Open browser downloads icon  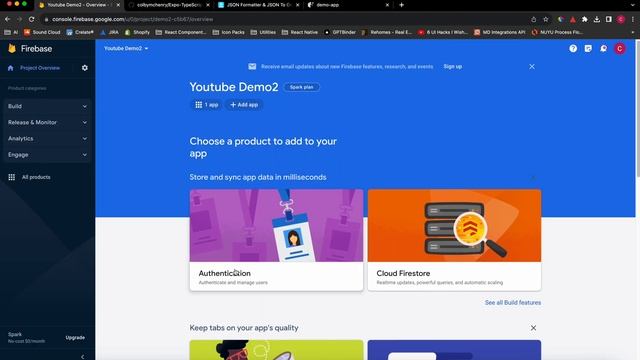(597, 19)
